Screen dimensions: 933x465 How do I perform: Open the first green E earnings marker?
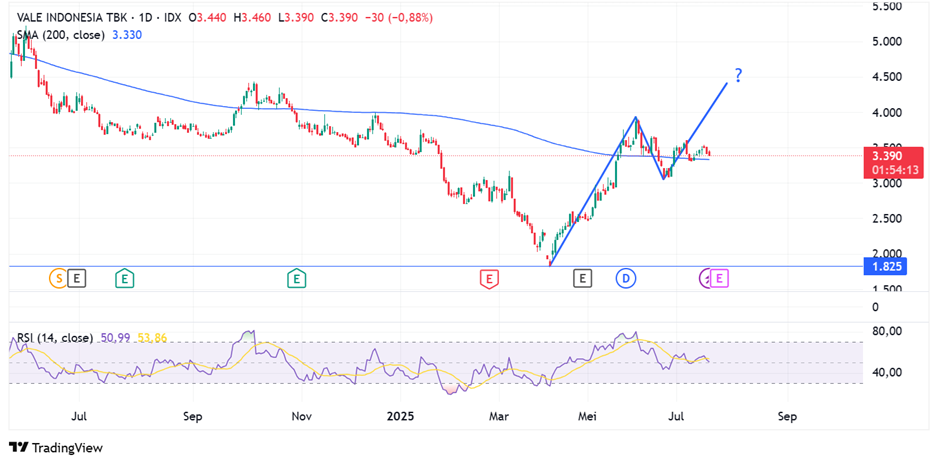[x=124, y=278]
